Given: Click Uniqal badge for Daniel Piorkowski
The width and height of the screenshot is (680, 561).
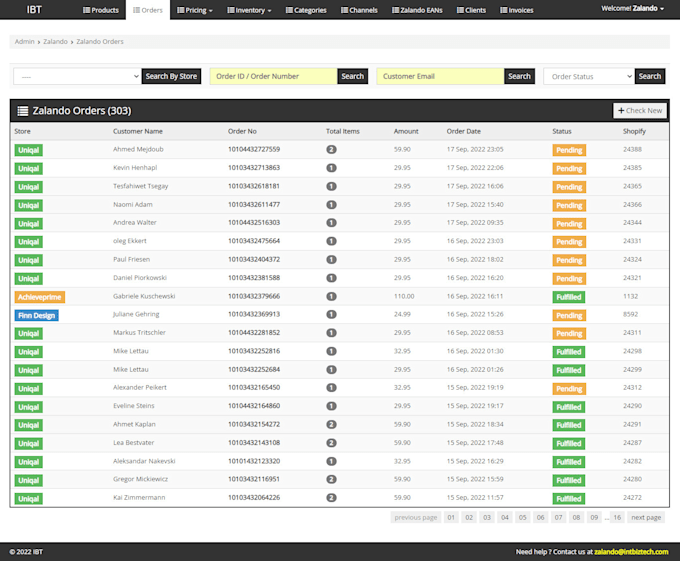Looking at the screenshot, I should [29, 279].
